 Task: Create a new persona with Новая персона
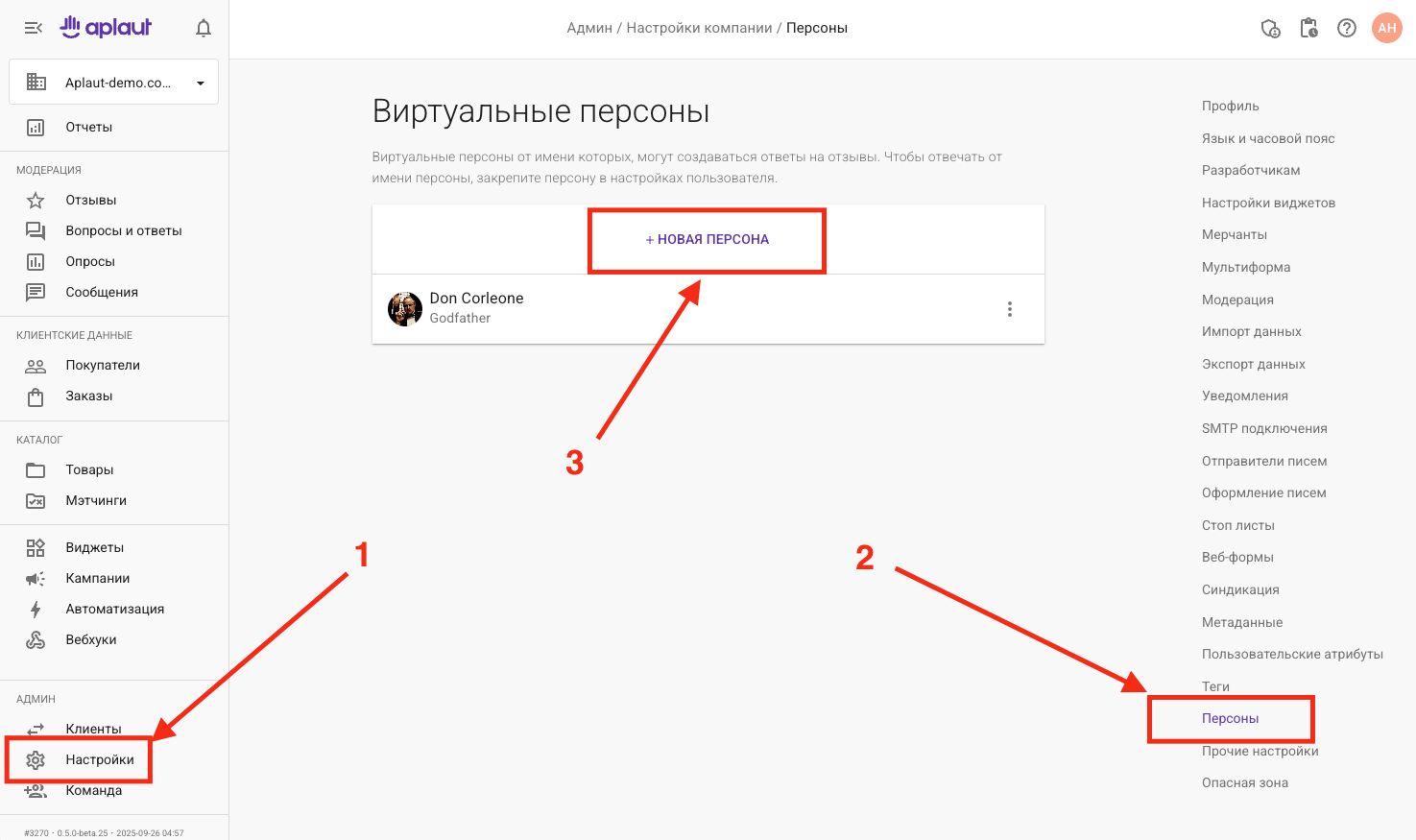[x=708, y=239]
